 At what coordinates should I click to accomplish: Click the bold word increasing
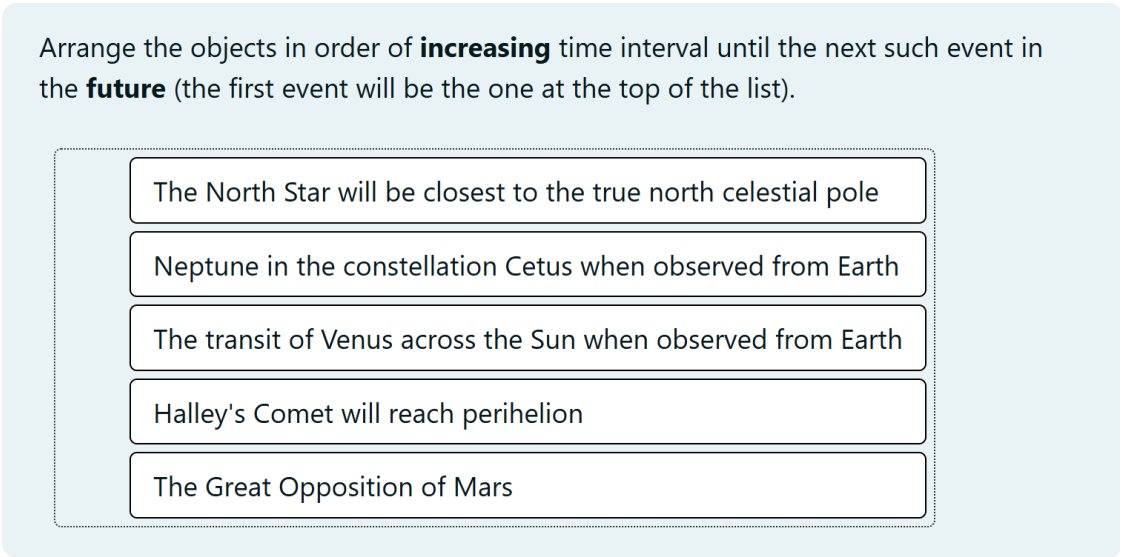click(485, 49)
